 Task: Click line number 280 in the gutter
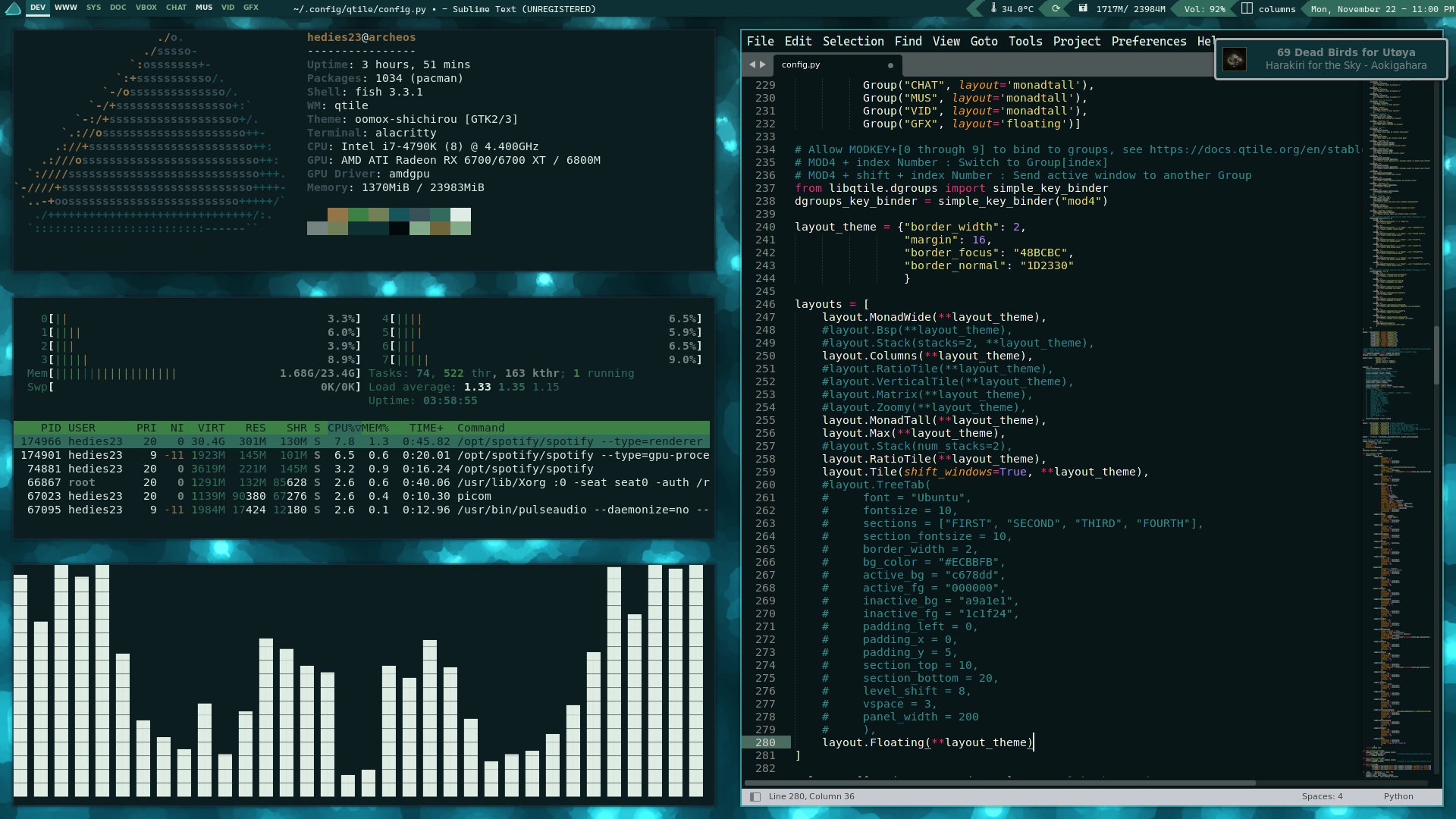[x=765, y=742]
